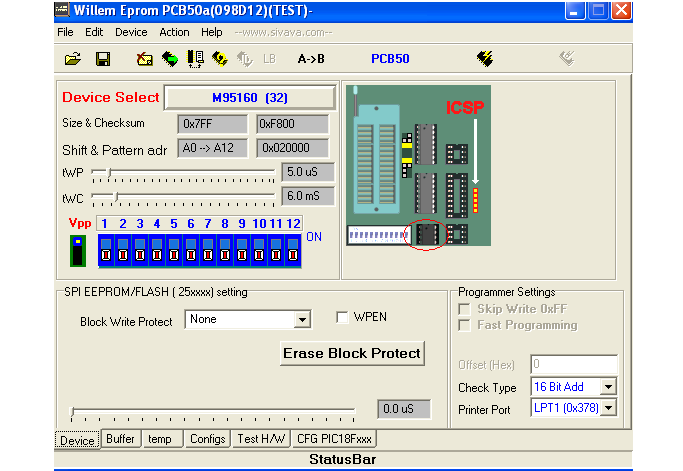This screenshot has height=471, width=683.
Task: Click the black lightning chip toolbar icon
Action: click(x=486, y=59)
